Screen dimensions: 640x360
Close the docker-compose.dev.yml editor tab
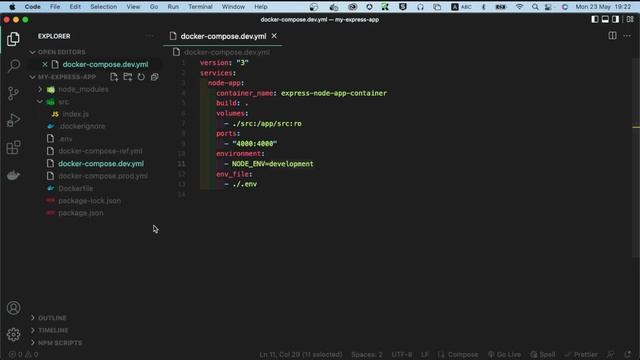[274, 36]
